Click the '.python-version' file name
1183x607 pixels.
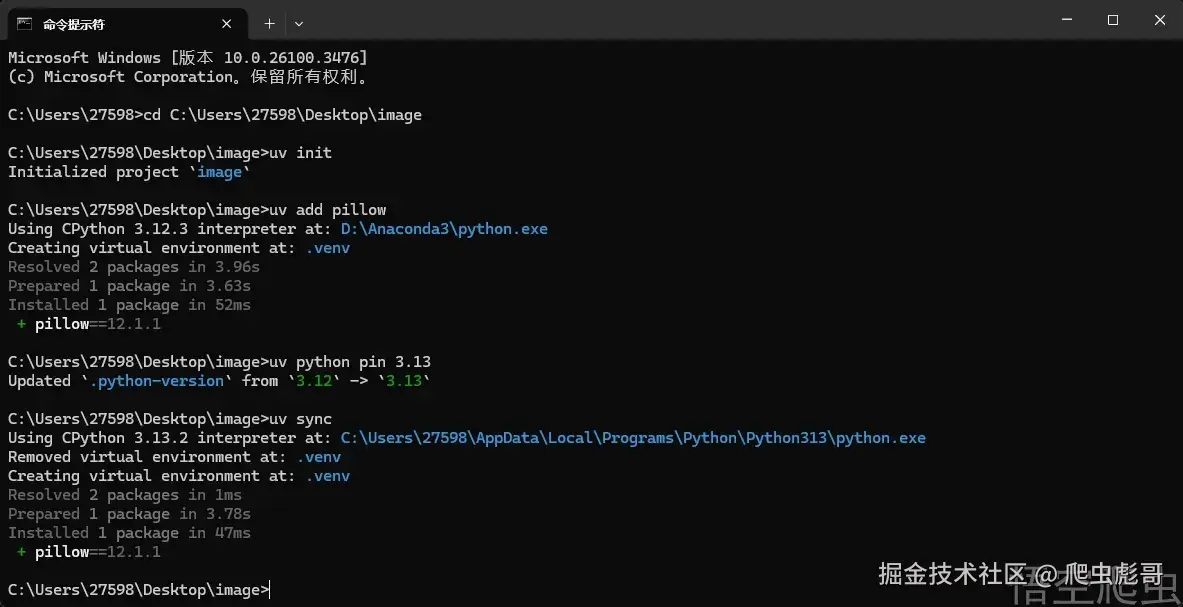157,381
